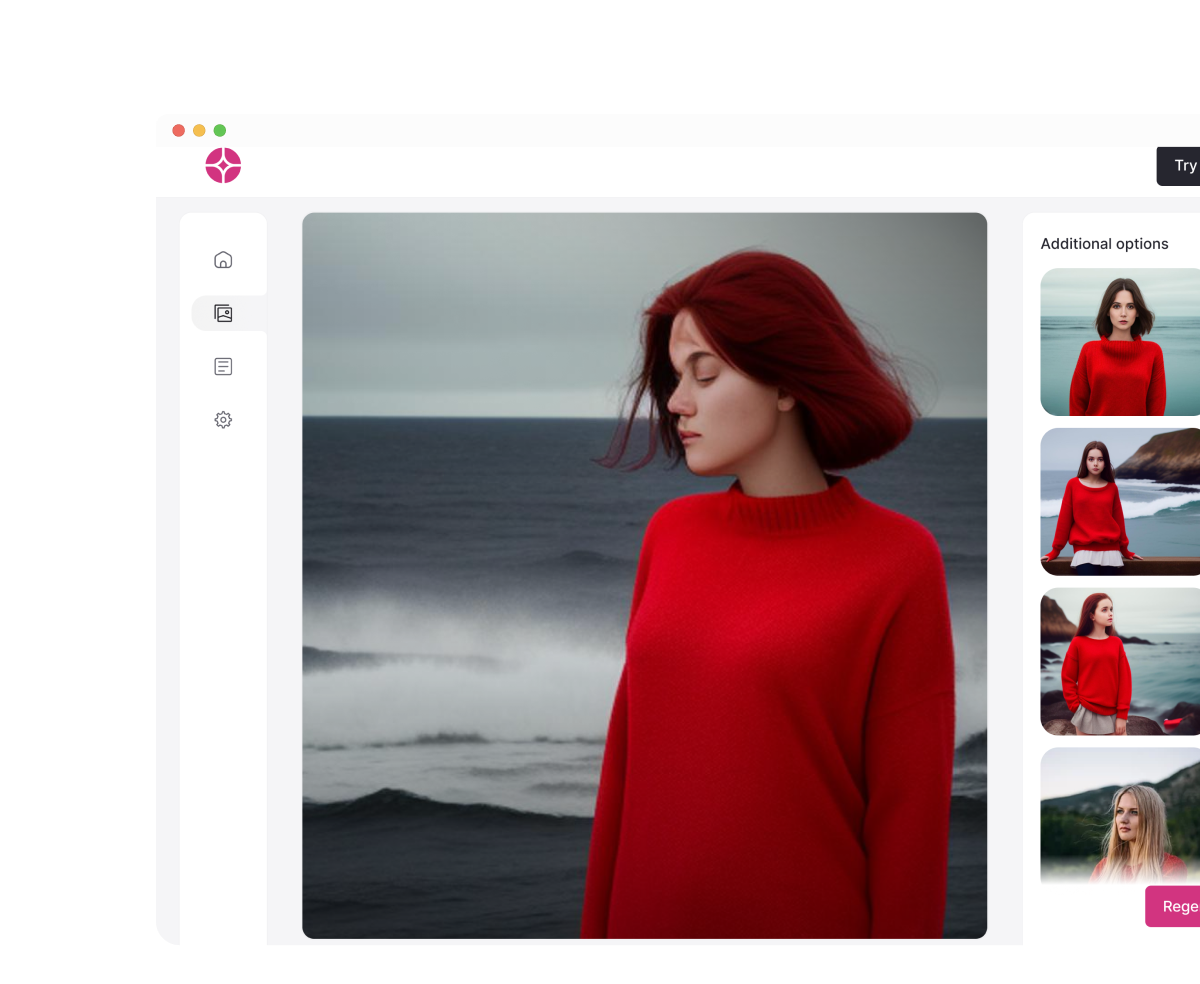
Task: Select the image gallery sidebar icon
Action: coord(223,313)
